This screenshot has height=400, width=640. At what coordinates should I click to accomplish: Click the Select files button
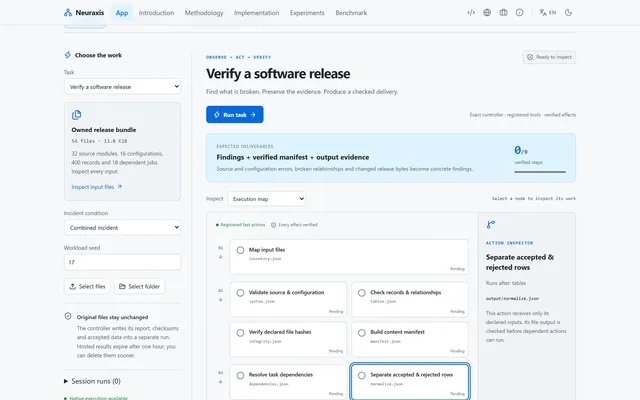tap(87, 287)
